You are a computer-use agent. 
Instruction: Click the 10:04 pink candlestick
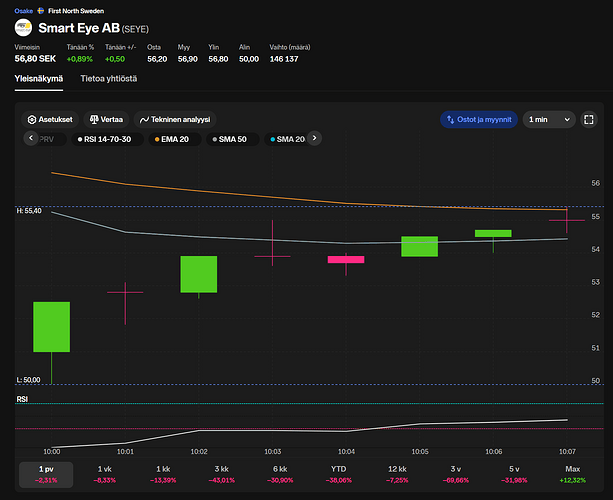point(346,260)
